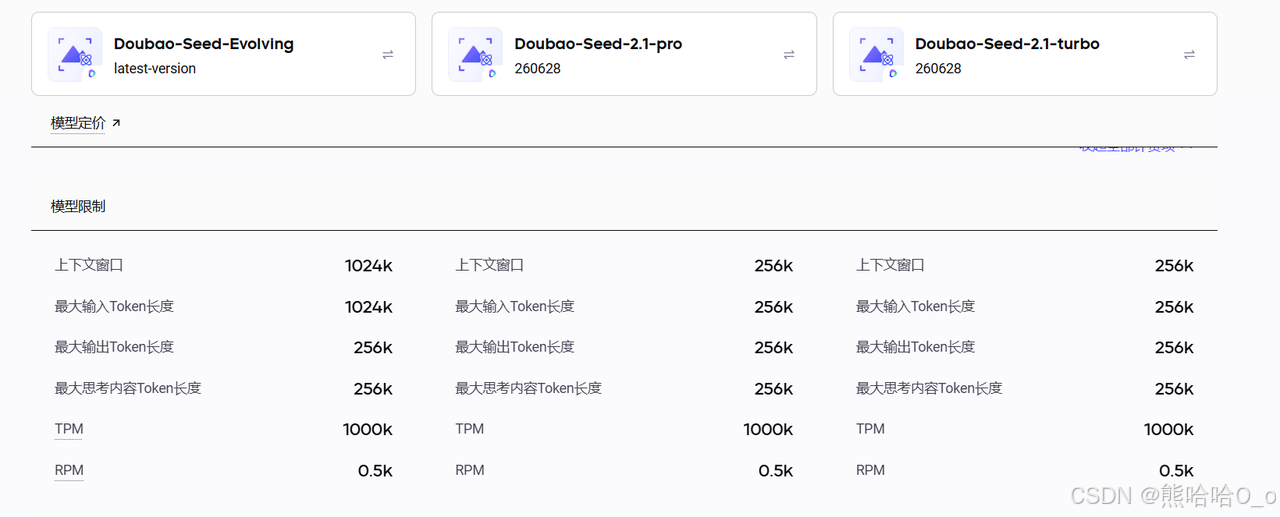Click 最大思考内容Token长度 label in the right column
Viewport: 1280px width, 517px height.
929,388
